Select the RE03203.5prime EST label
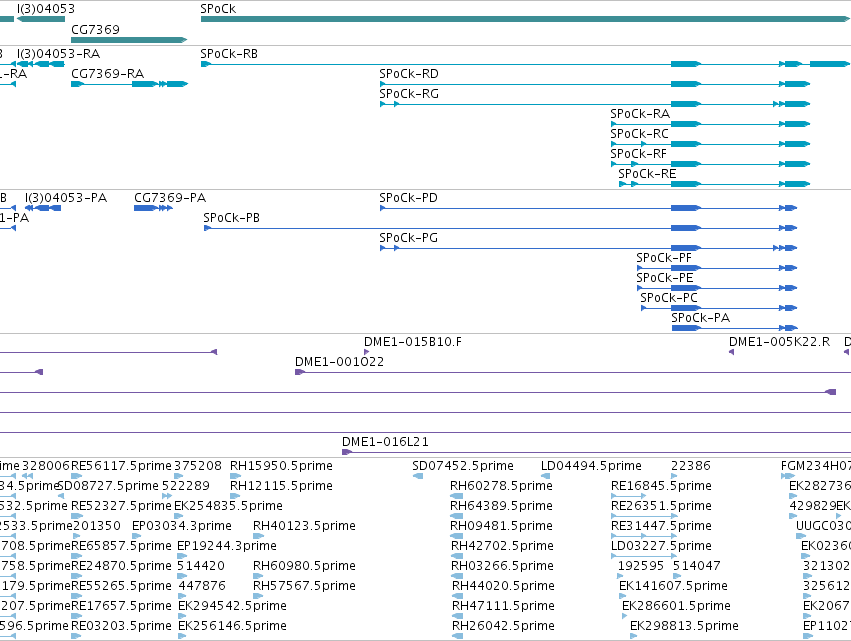 [x=121, y=627]
